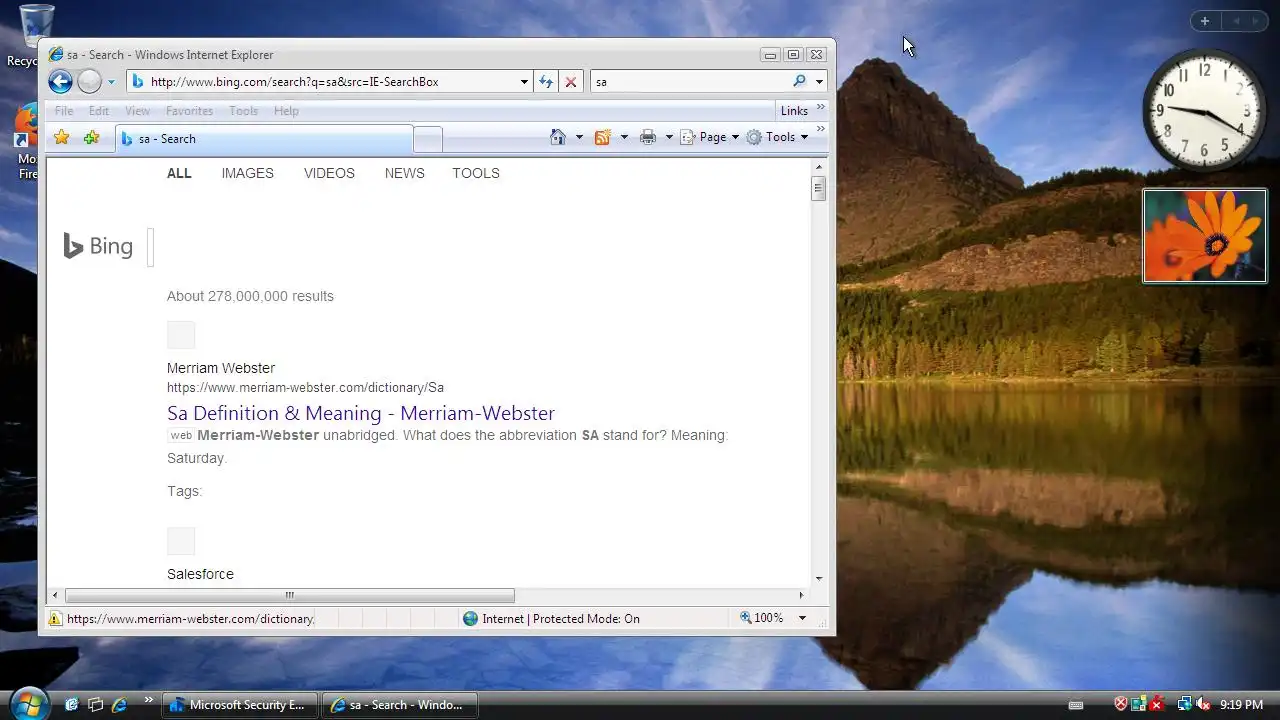Click the horizontal scrollbar right arrow
The height and width of the screenshot is (720, 1280).
click(801, 595)
